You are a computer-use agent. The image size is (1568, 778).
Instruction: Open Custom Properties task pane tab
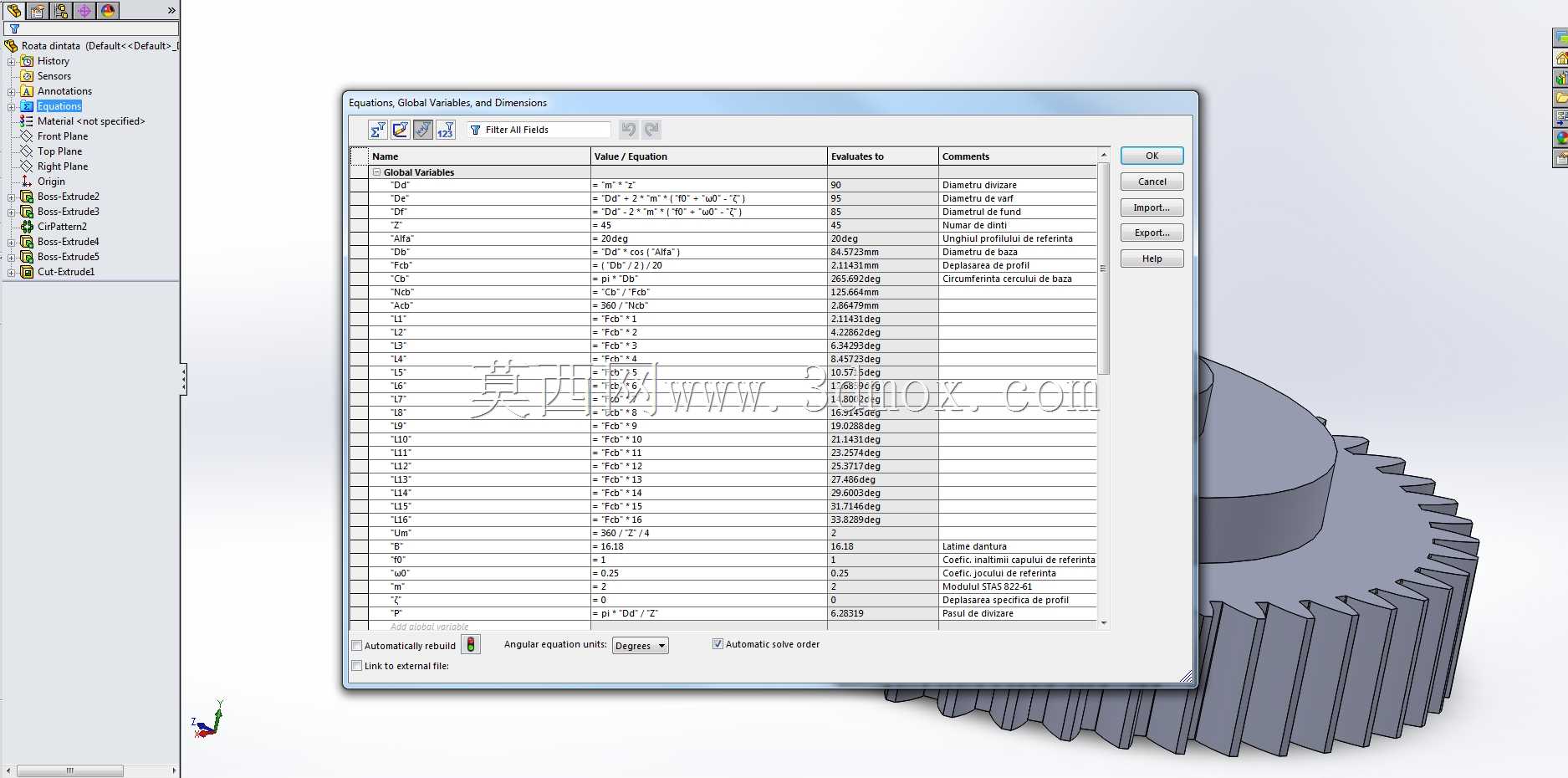pyautogui.click(x=1560, y=158)
